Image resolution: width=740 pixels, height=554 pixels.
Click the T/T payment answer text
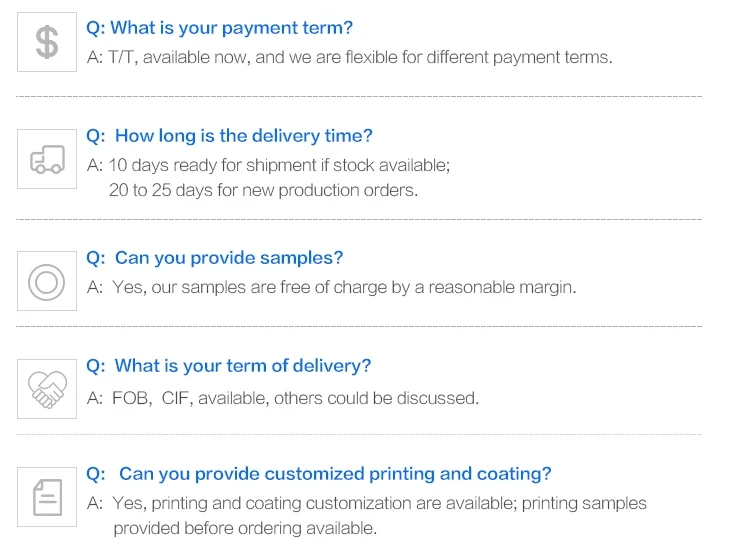(x=349, y=57)
